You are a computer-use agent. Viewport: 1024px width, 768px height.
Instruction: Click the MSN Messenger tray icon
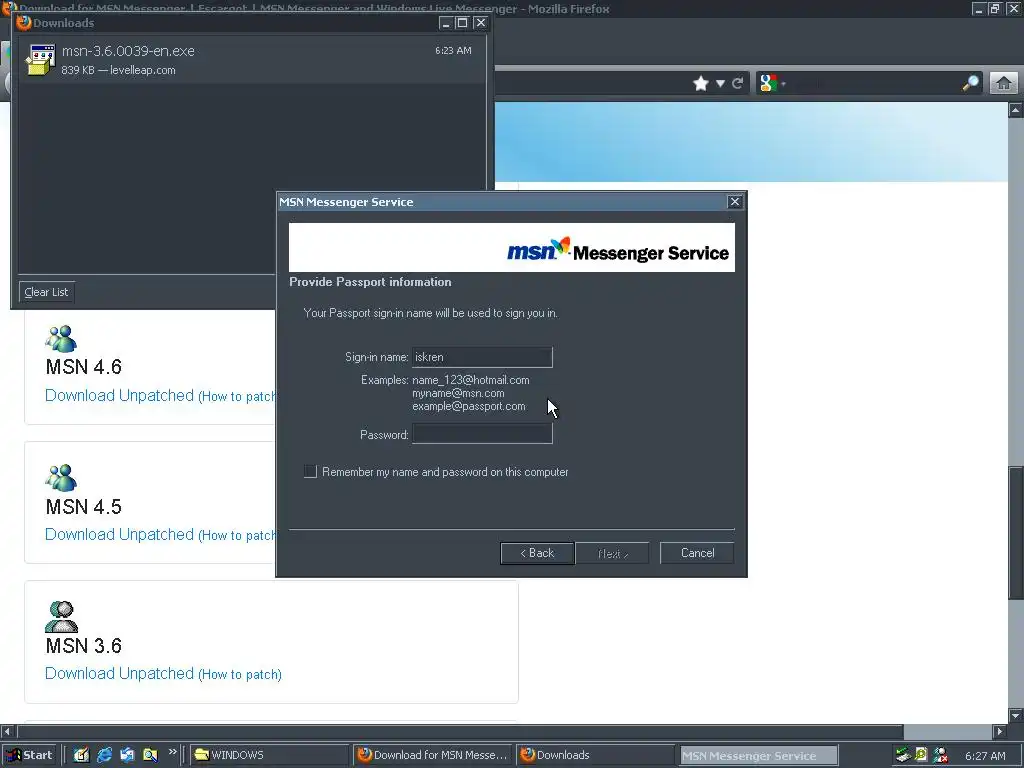940,756
